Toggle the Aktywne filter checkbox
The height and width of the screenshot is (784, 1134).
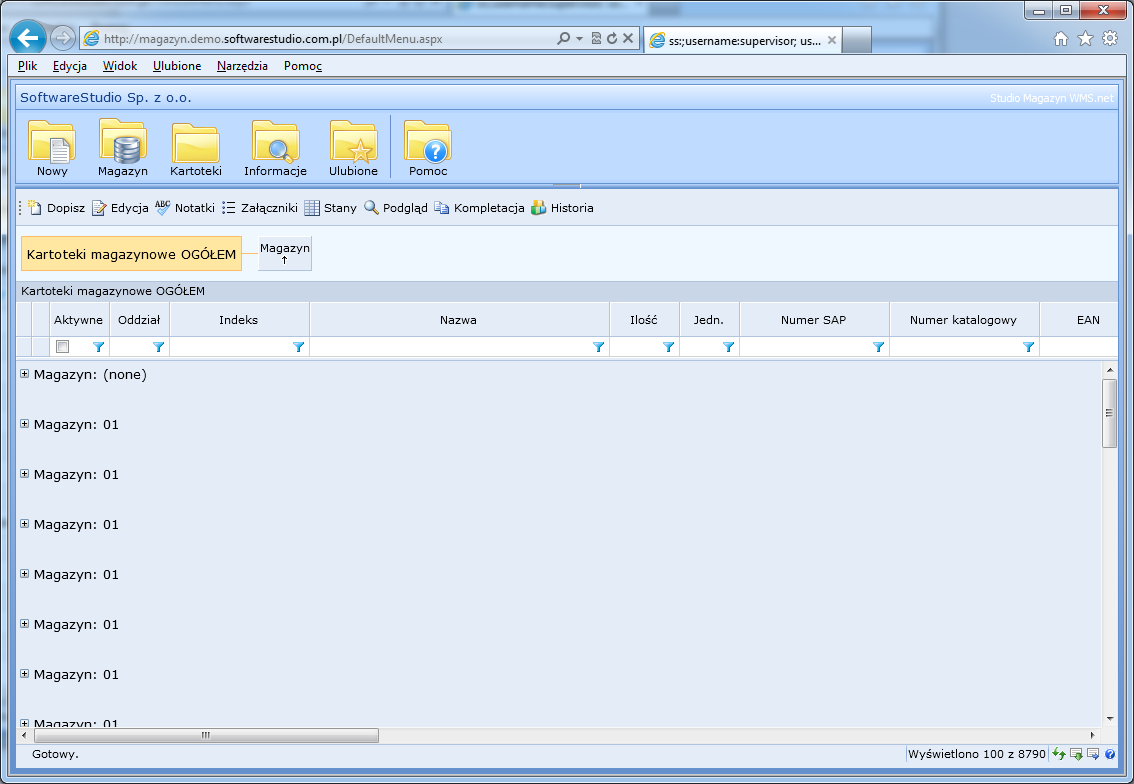[x=63, y=347]
